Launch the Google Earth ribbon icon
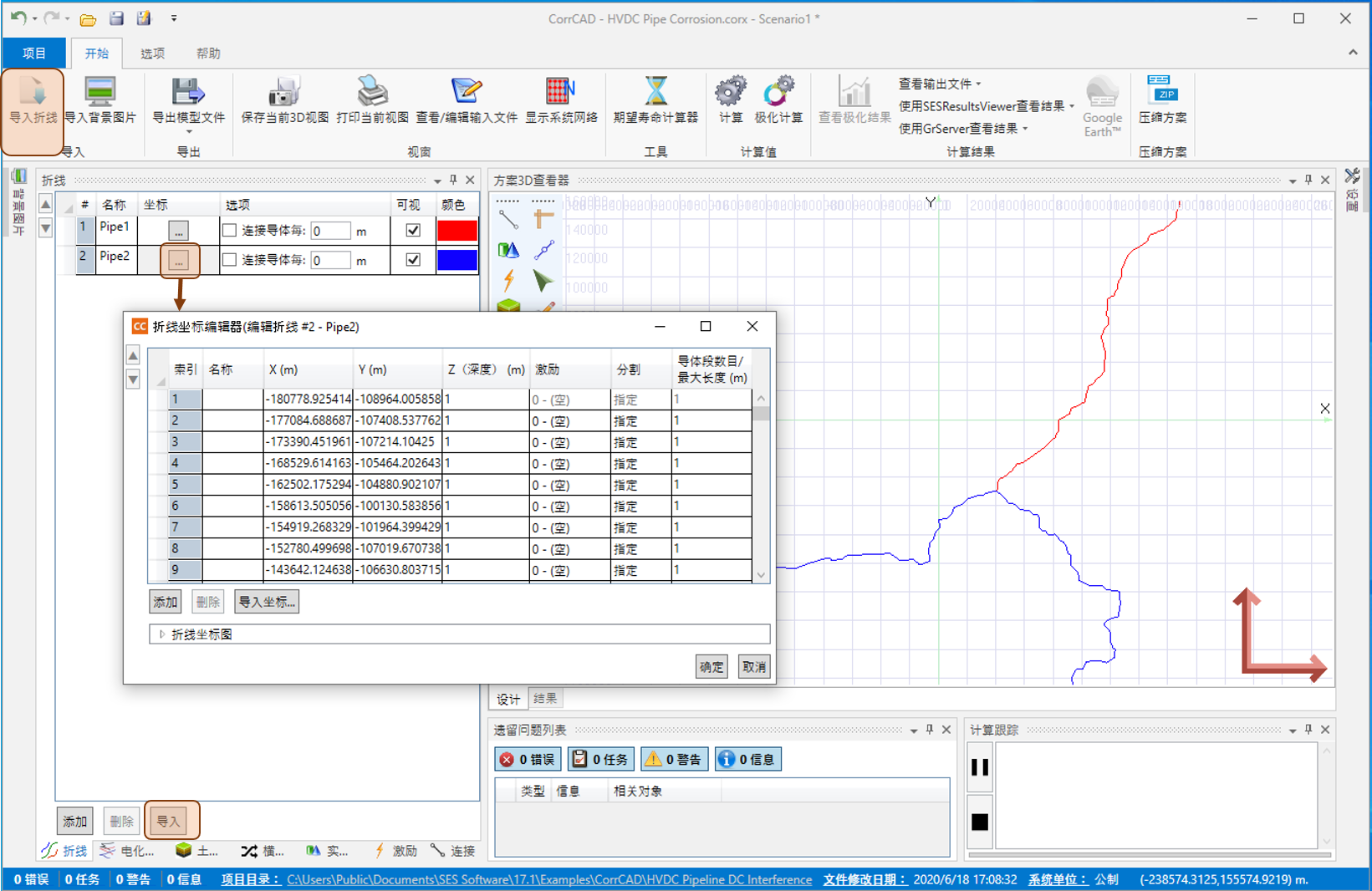 click(1102, 91)
